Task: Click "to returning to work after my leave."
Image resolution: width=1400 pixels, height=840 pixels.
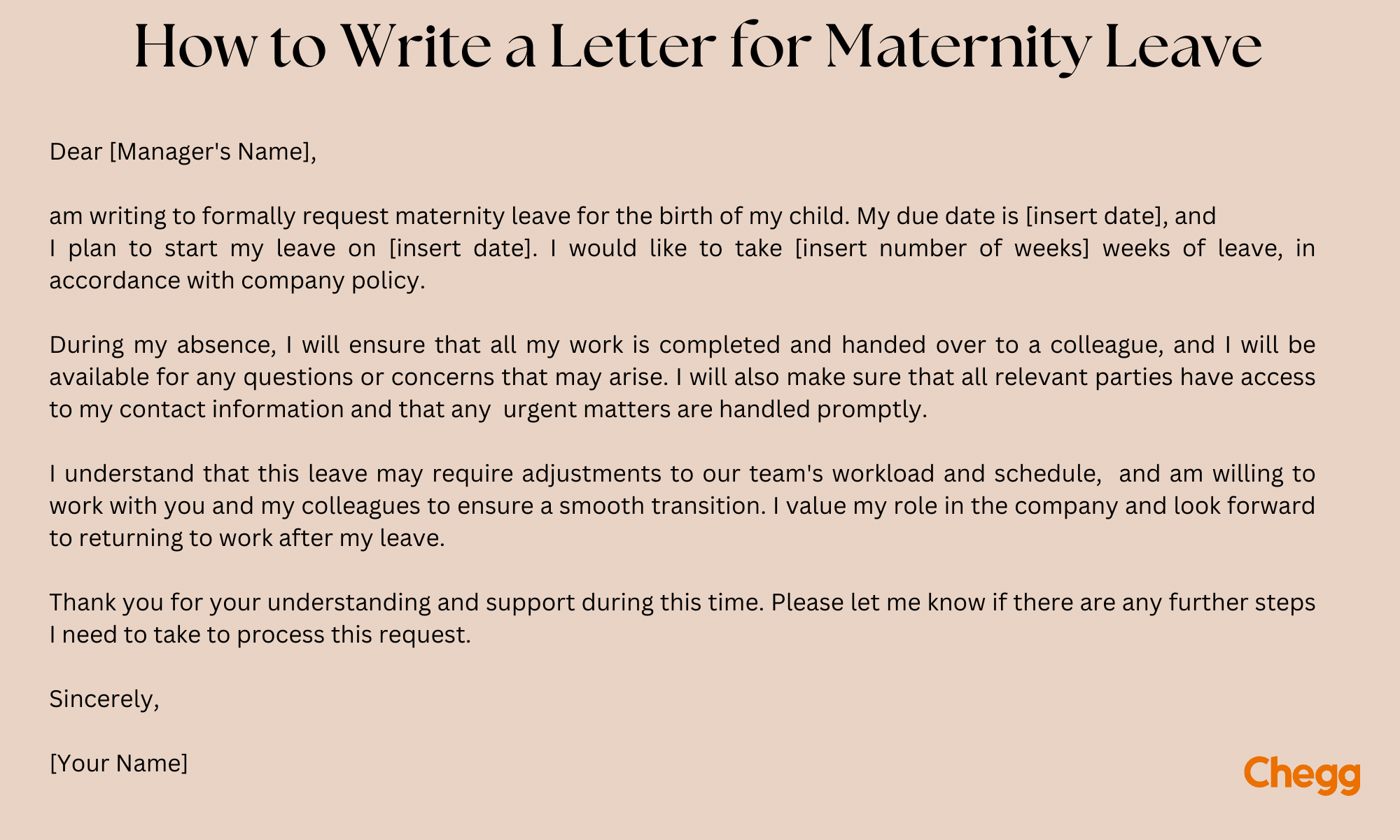Action: (246, 538)
